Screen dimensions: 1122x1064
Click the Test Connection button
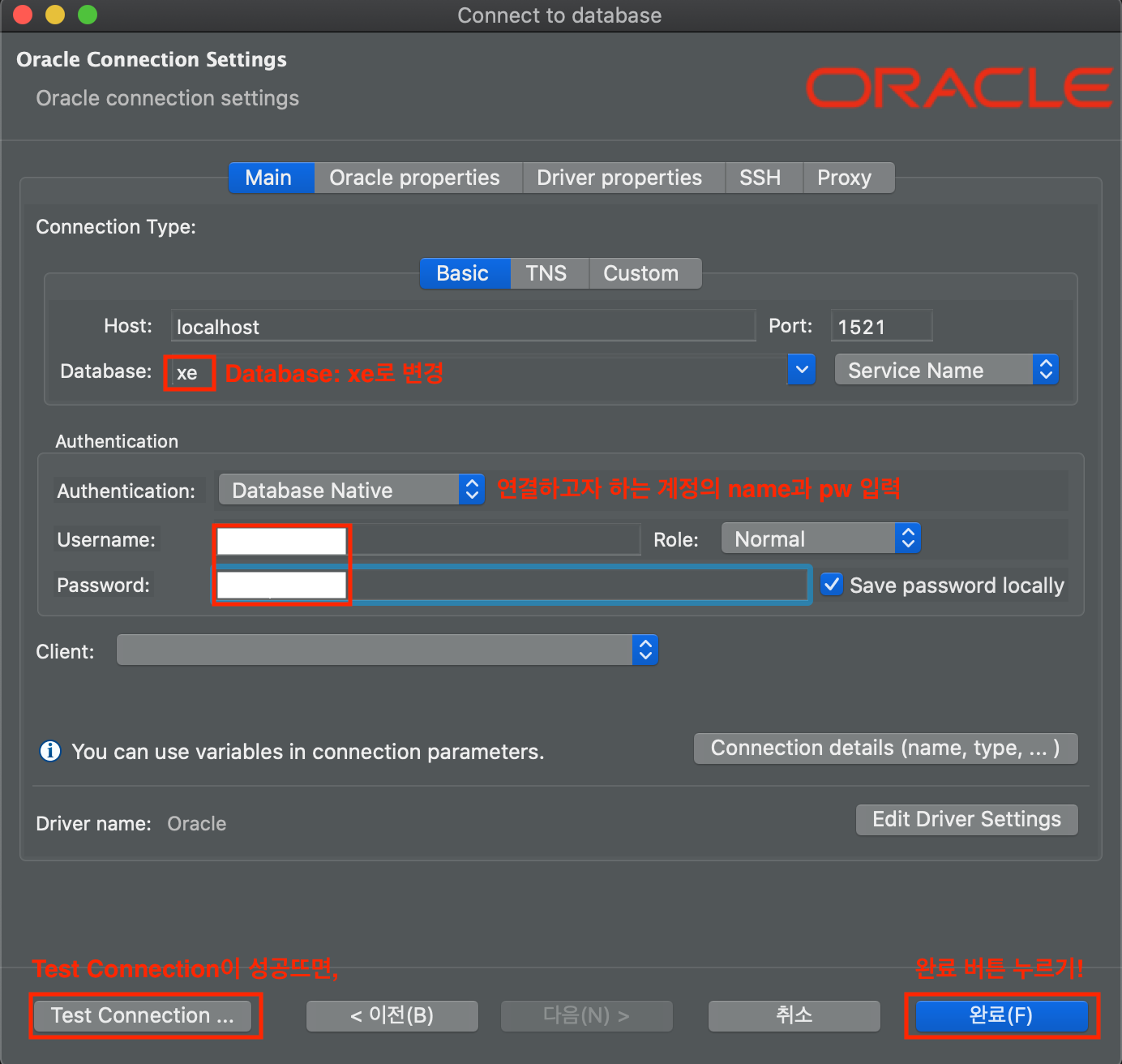(143, 1015)
